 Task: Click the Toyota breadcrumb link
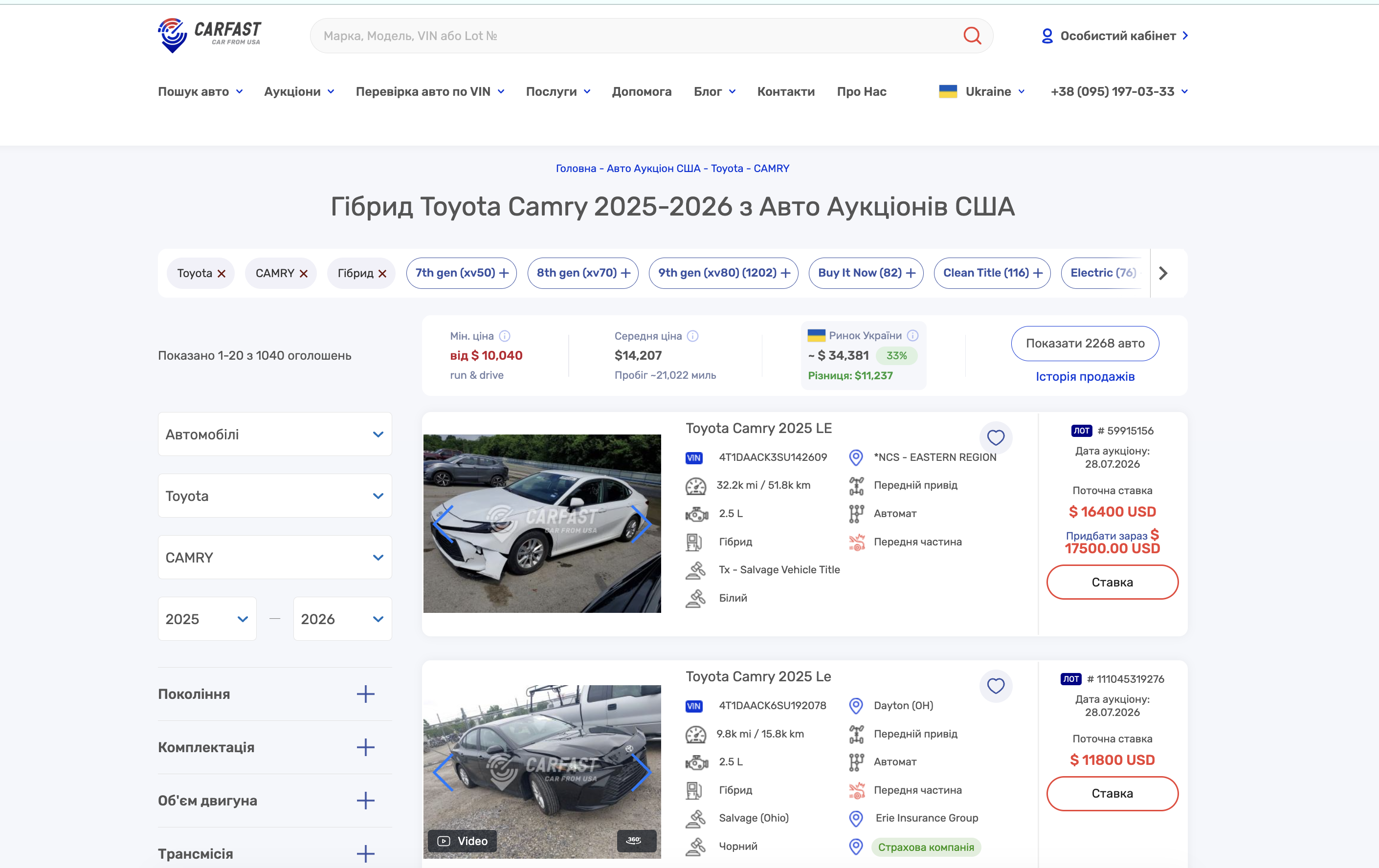coord(727,168)
